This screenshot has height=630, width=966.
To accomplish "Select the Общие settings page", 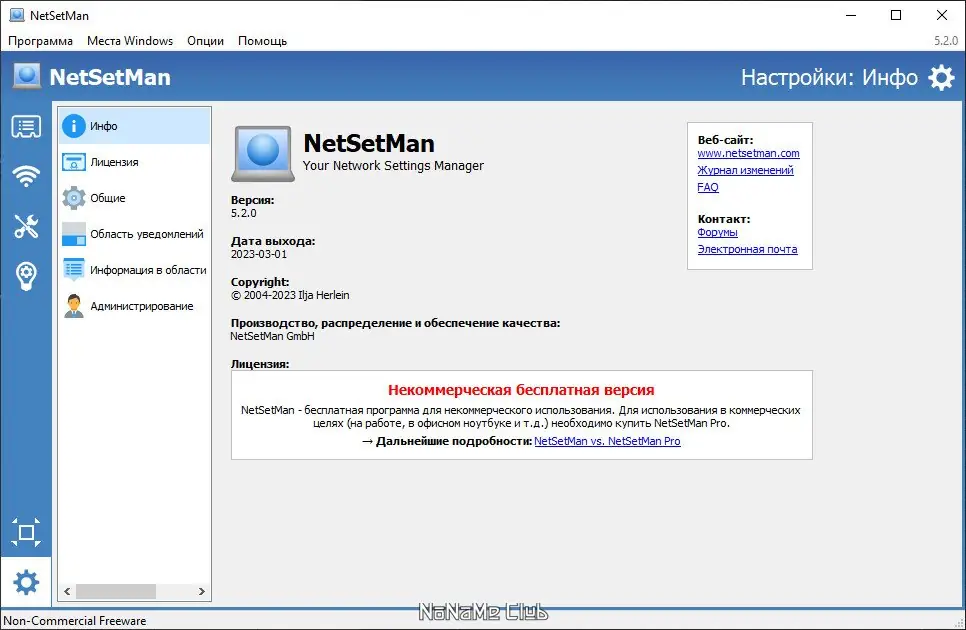I will (x=135, y=198).
